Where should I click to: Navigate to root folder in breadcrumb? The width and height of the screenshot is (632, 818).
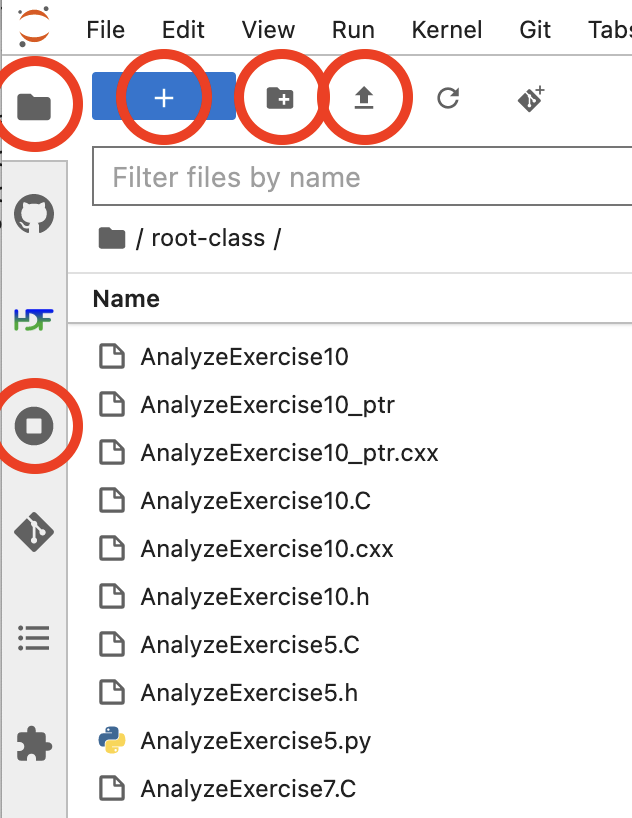point(112,238)
